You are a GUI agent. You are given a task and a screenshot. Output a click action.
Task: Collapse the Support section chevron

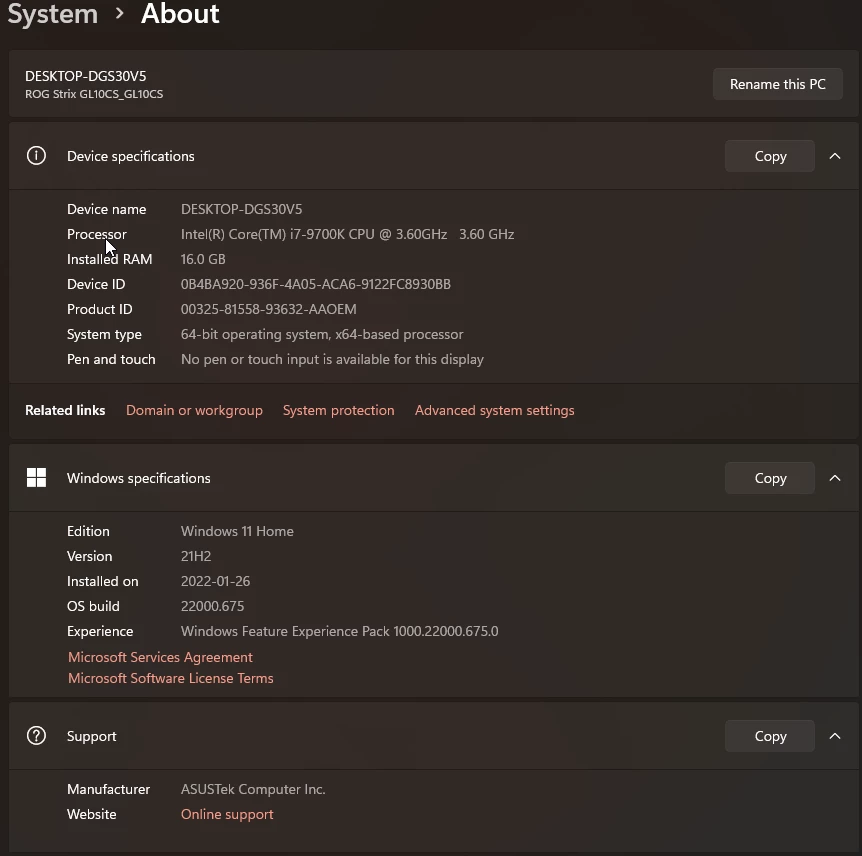(835, 736)
